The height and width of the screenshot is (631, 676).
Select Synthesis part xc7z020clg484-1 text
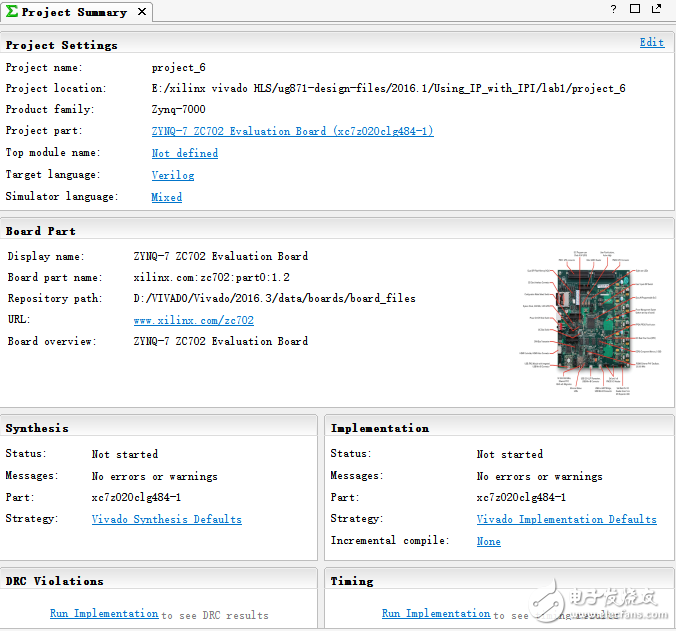click(x=136, y=497)
